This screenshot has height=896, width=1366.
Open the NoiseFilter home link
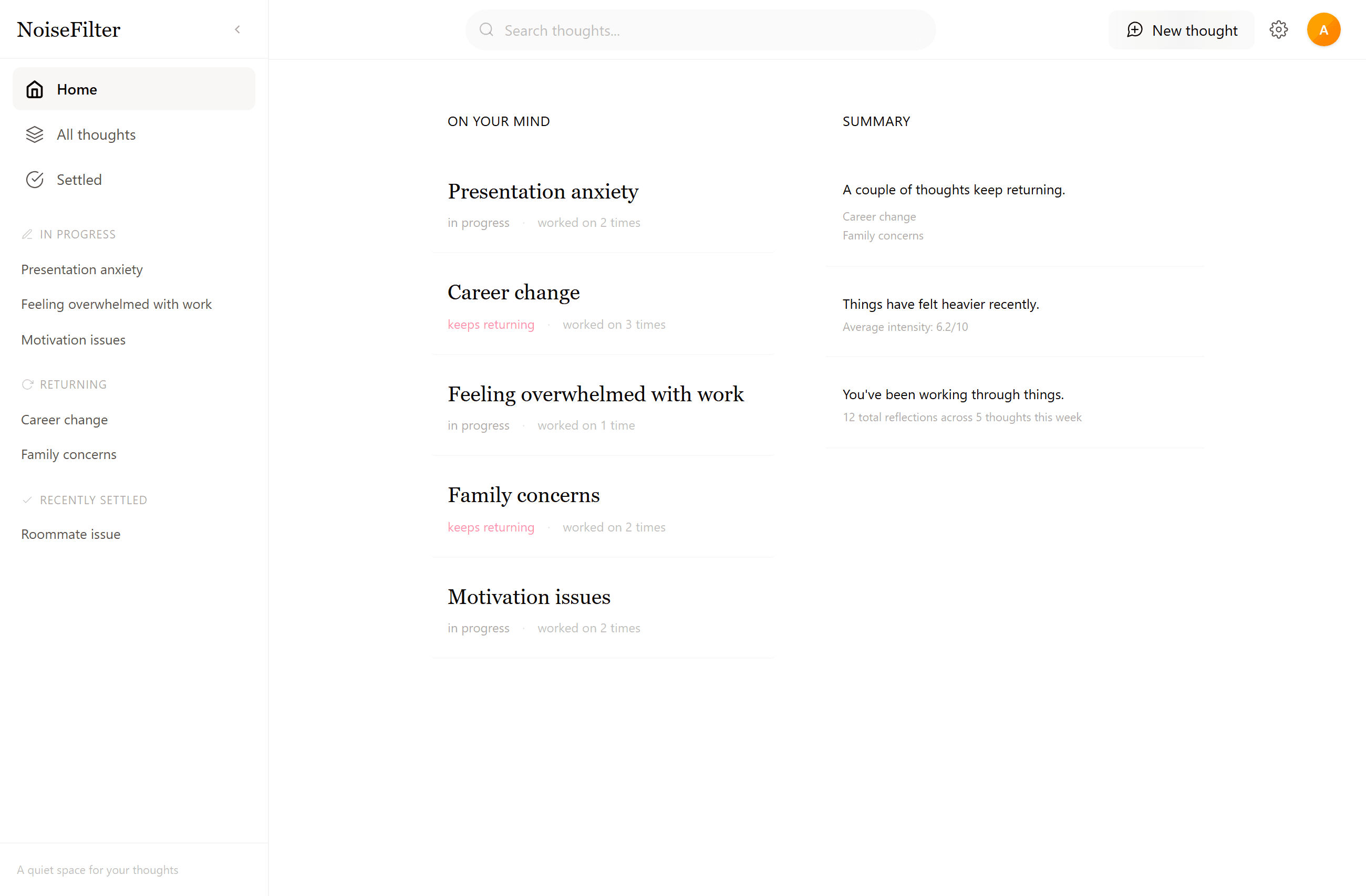68,29
